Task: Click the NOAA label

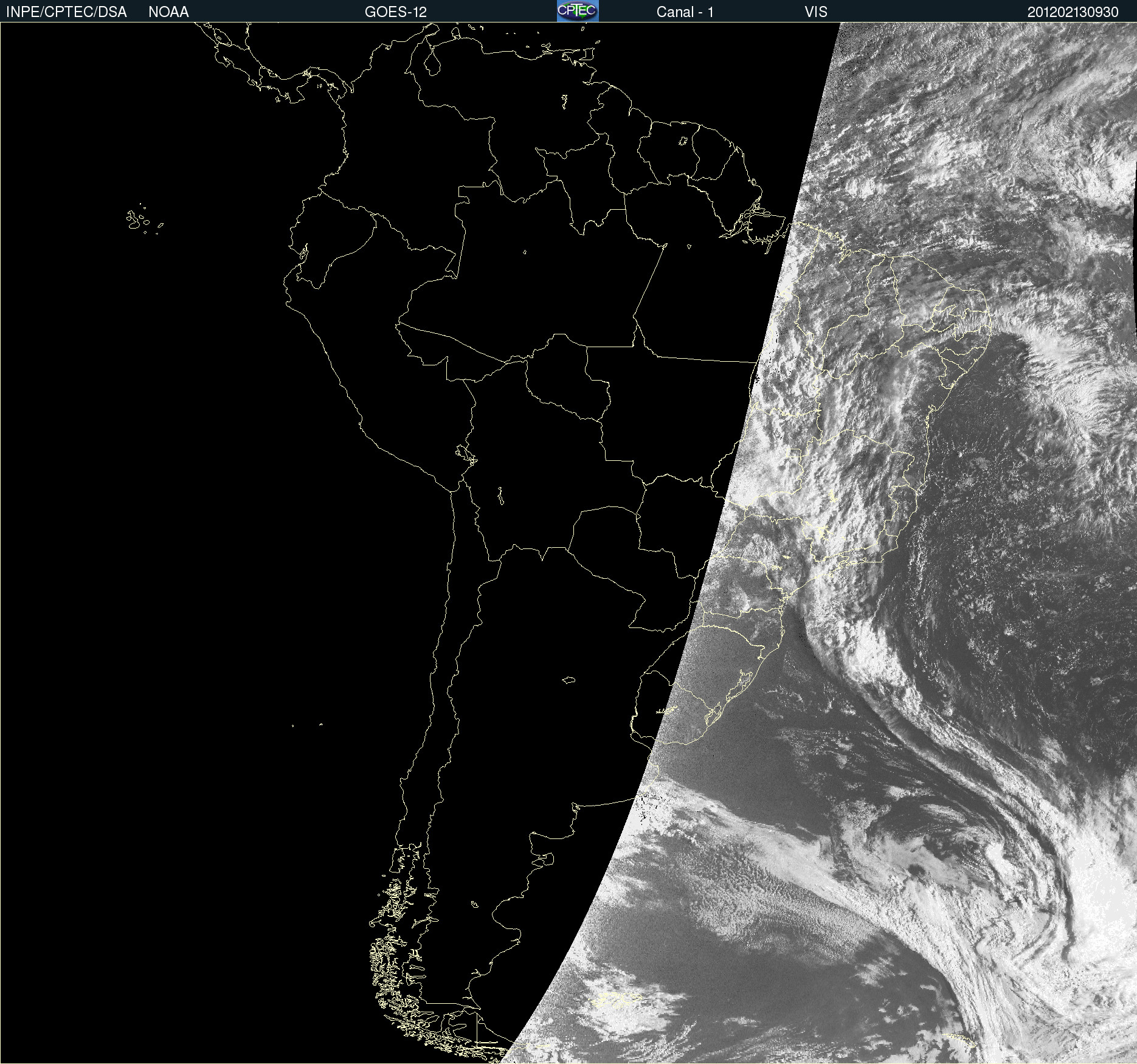Action: point(168,12)
